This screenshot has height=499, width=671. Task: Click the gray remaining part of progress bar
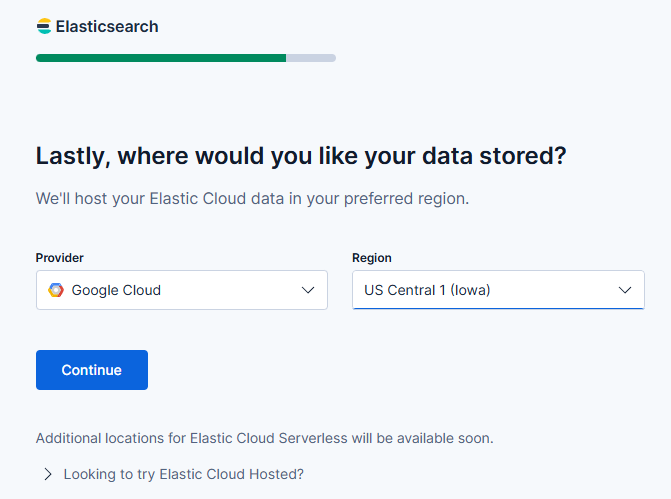[311, 58]
